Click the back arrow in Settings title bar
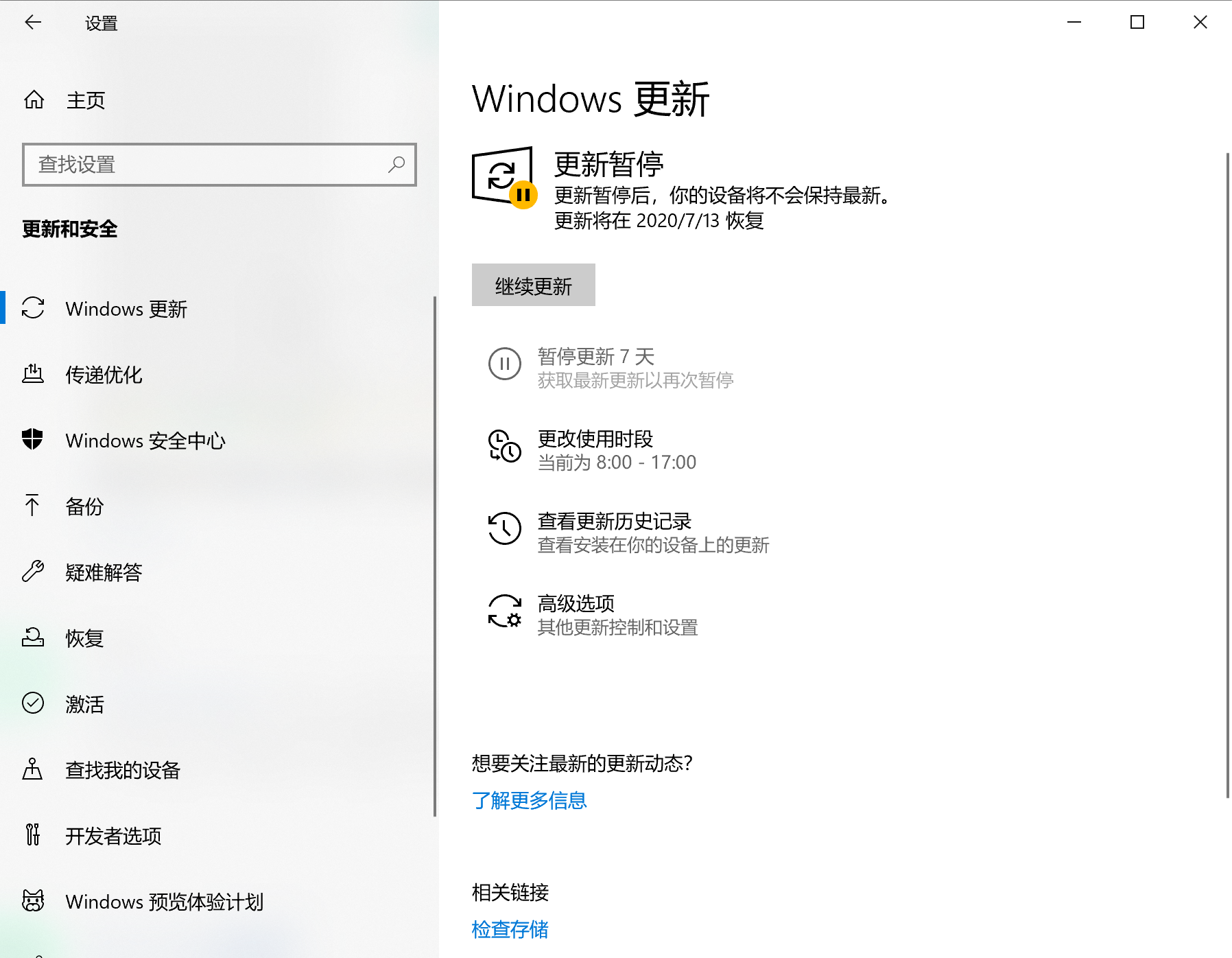This screenshot has width=1232, height=958. pos(33,23)
